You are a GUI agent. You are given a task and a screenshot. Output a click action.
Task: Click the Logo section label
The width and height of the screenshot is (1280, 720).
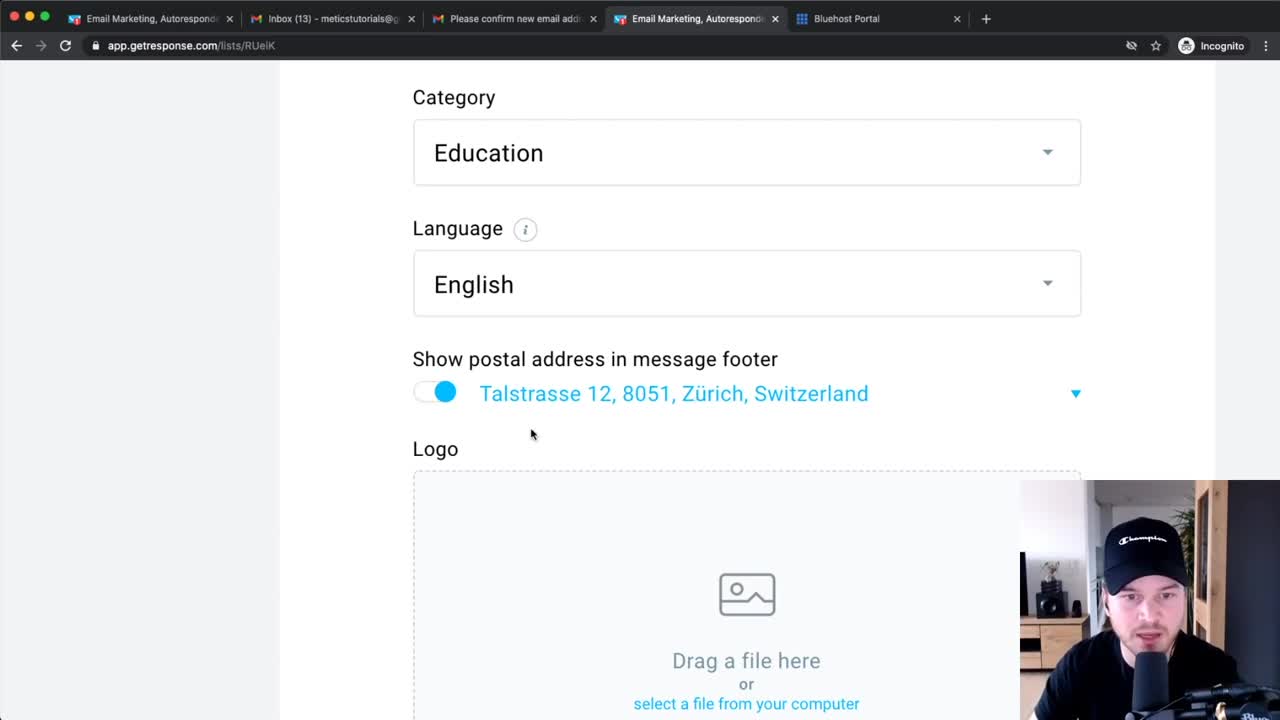point(435,449)
